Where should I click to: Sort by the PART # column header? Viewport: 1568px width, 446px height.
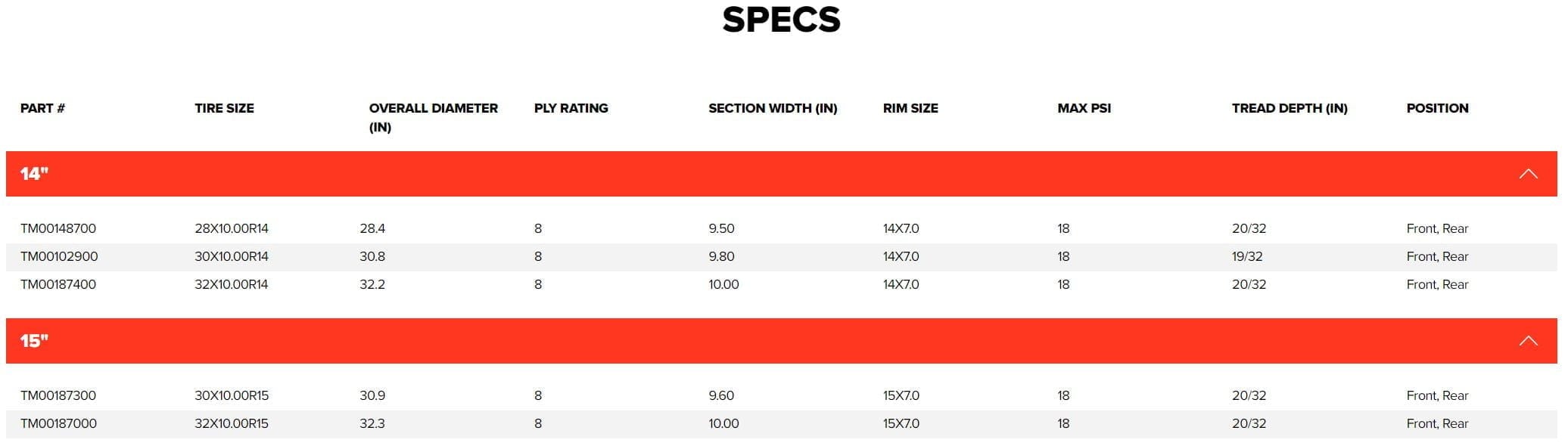point(42,108)
